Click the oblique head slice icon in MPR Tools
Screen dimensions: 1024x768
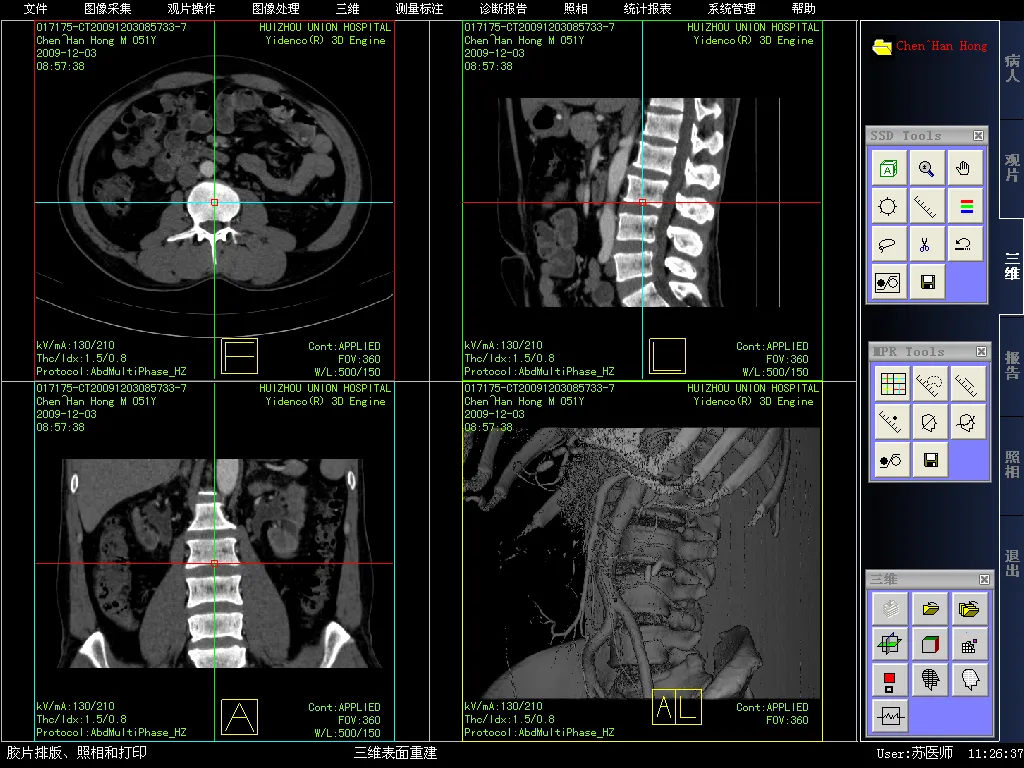point(929,423)
